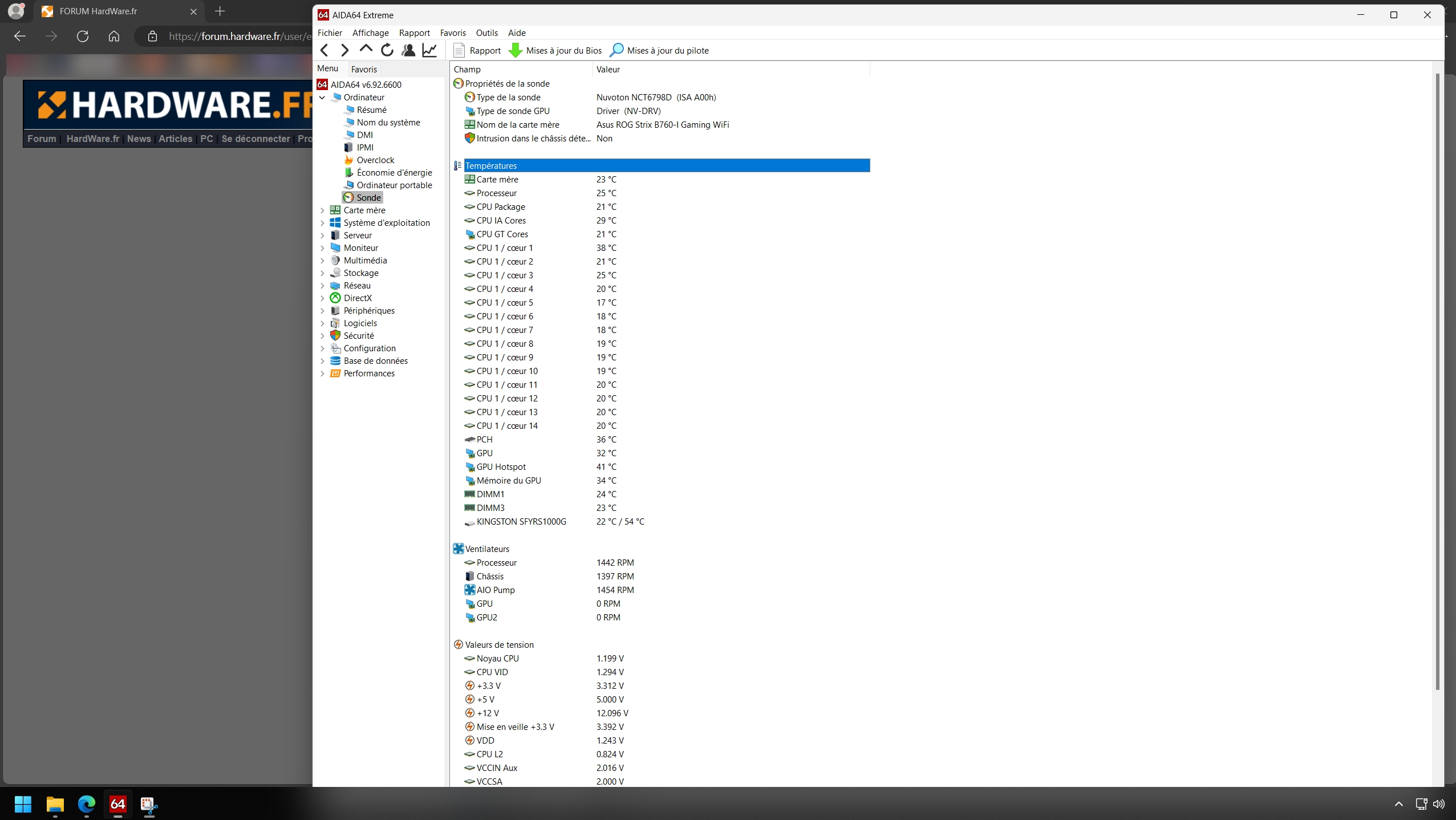Image resolution: width=1456 pixels, height=820 pixels.
Task: Select Overclock tree item
Action: pos(375,160)
